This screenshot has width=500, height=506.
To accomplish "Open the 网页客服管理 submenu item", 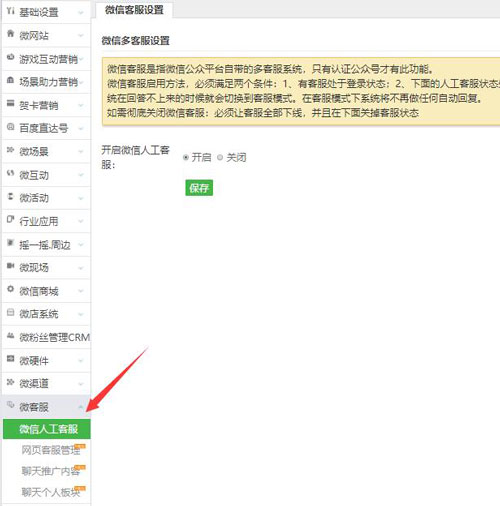I will [51, 450].
